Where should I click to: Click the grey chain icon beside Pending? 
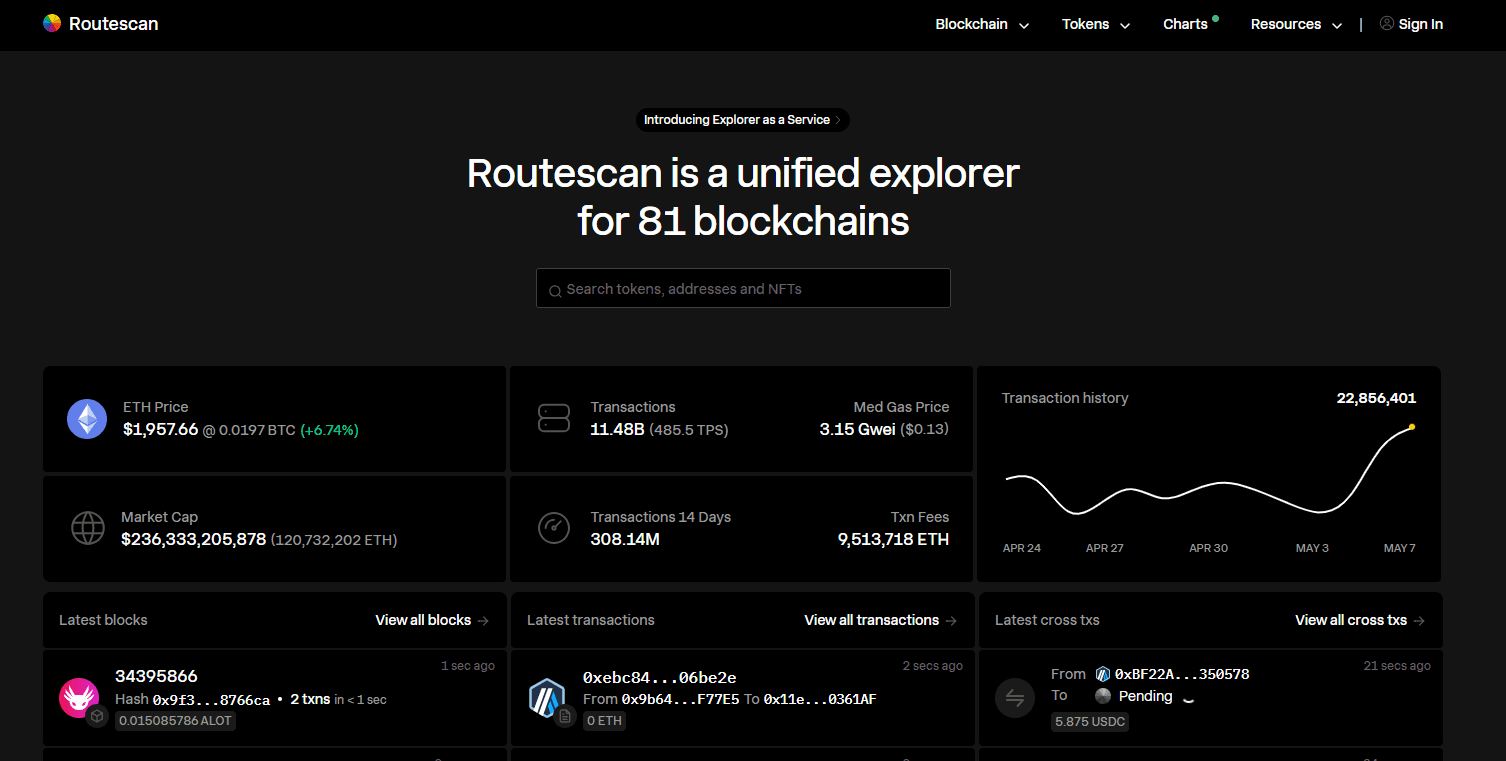1103,696
